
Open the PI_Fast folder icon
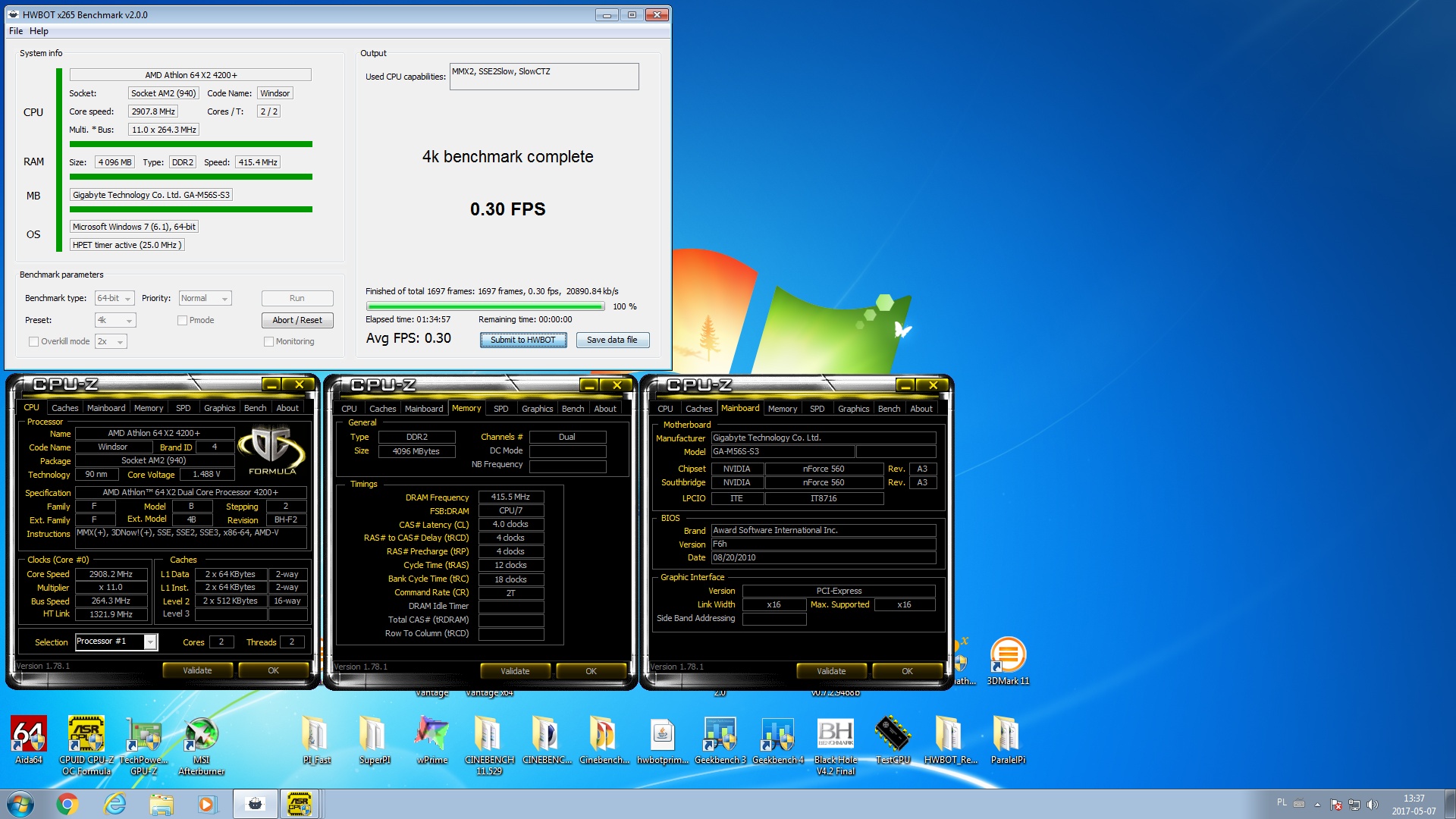tap(316, 739)
